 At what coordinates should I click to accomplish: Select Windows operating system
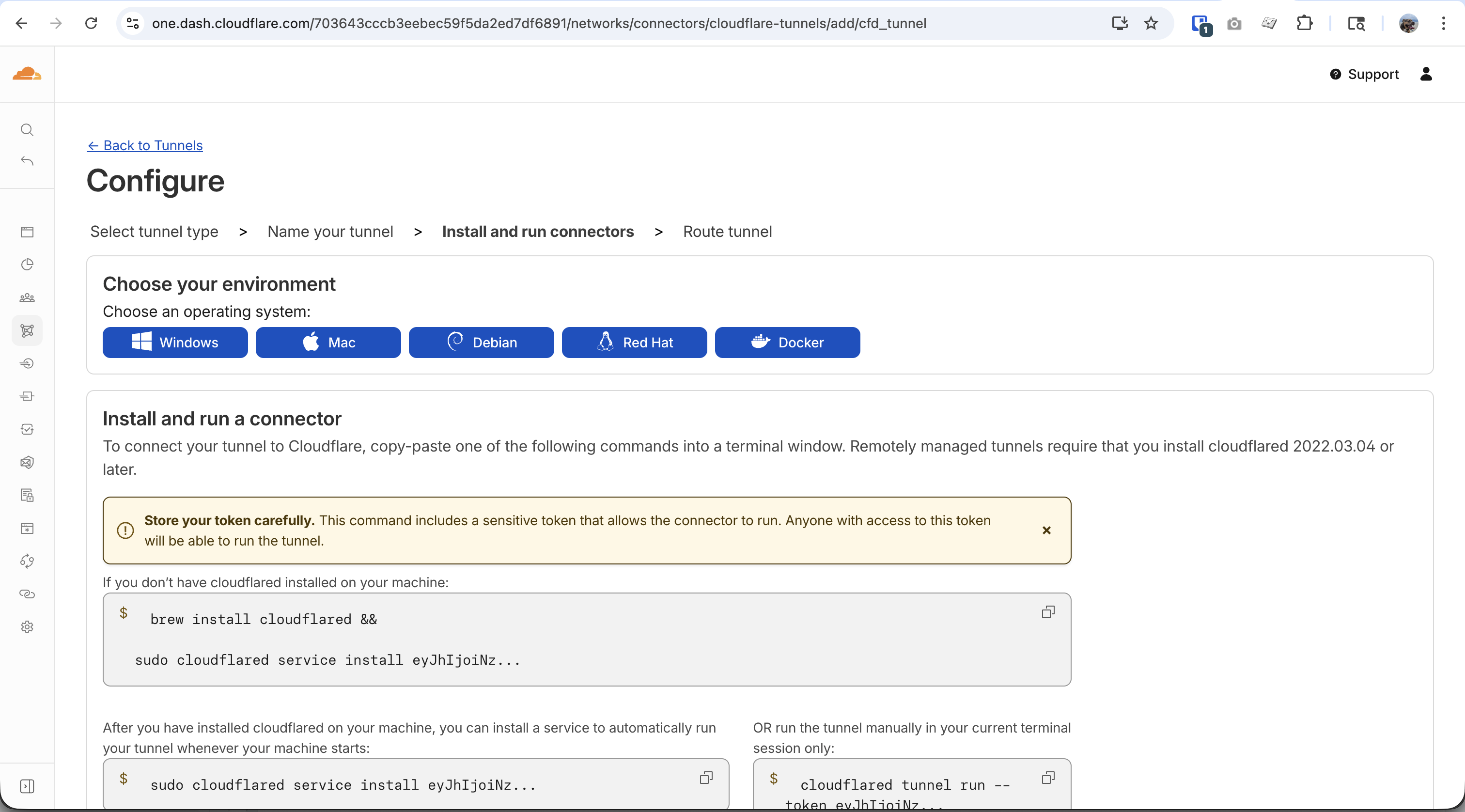[x=175, y=343]
